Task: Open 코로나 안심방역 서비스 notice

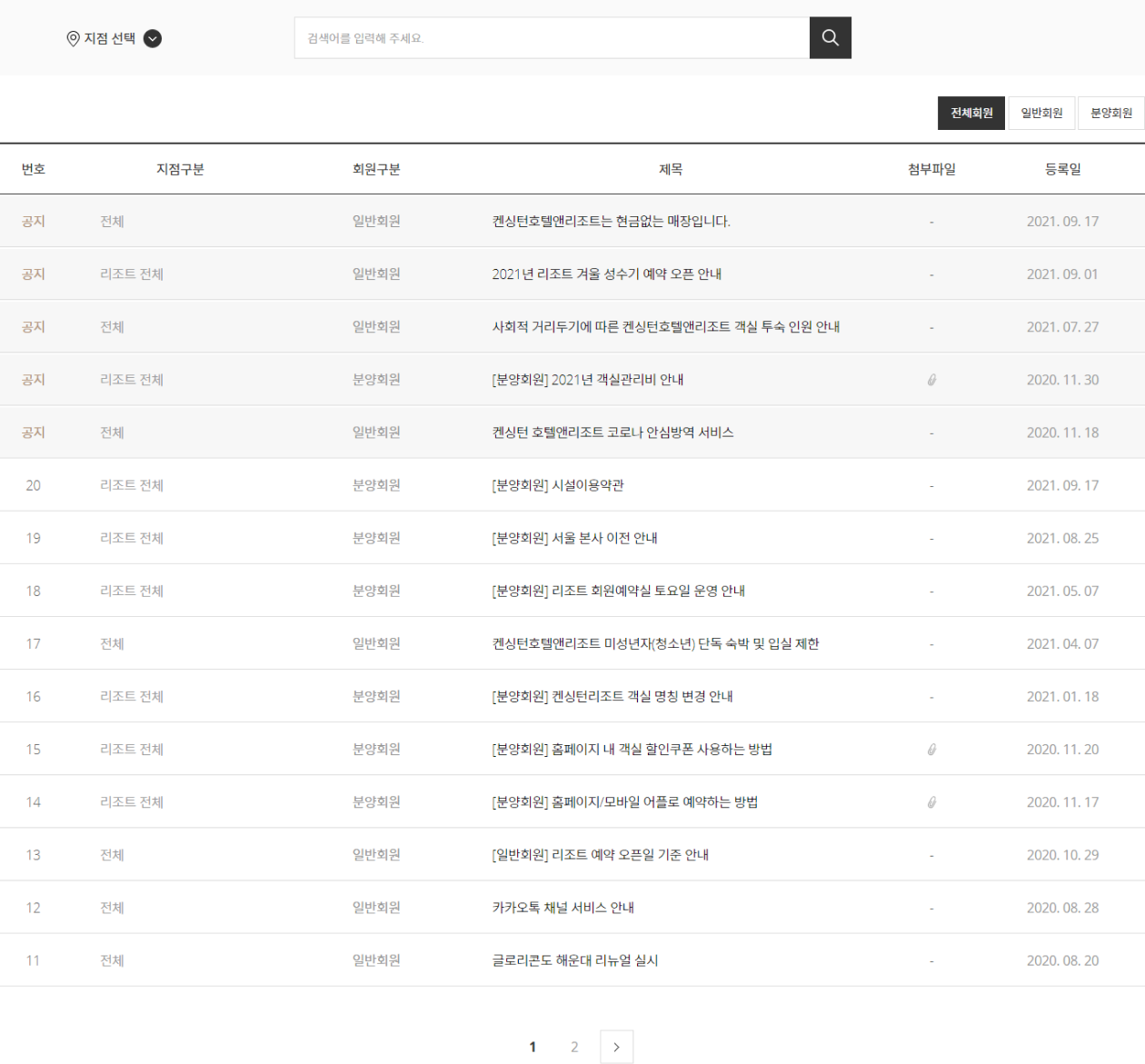Action: coord(612,433)
